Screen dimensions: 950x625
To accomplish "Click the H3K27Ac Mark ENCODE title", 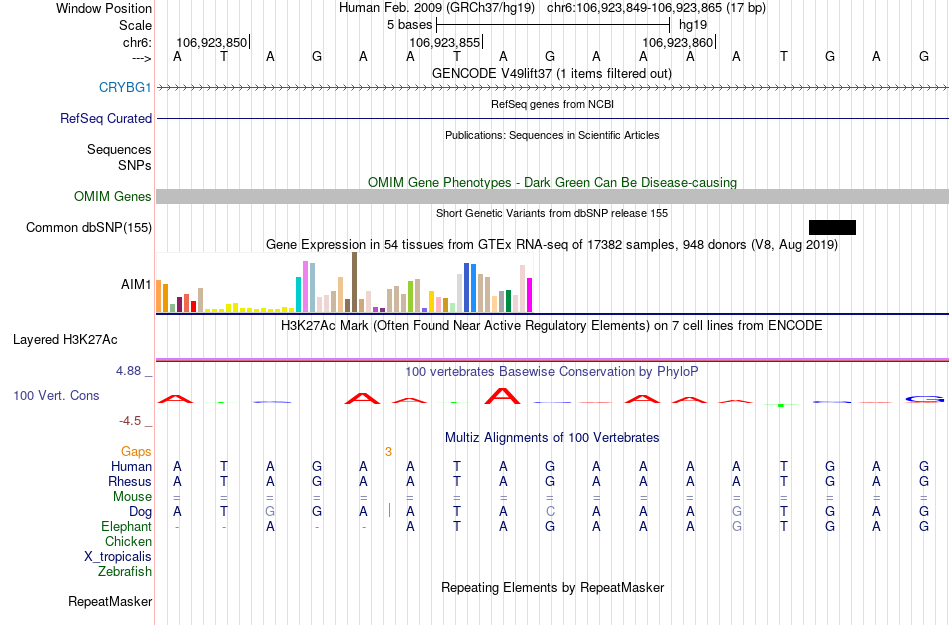I will (x=552, y=326).
